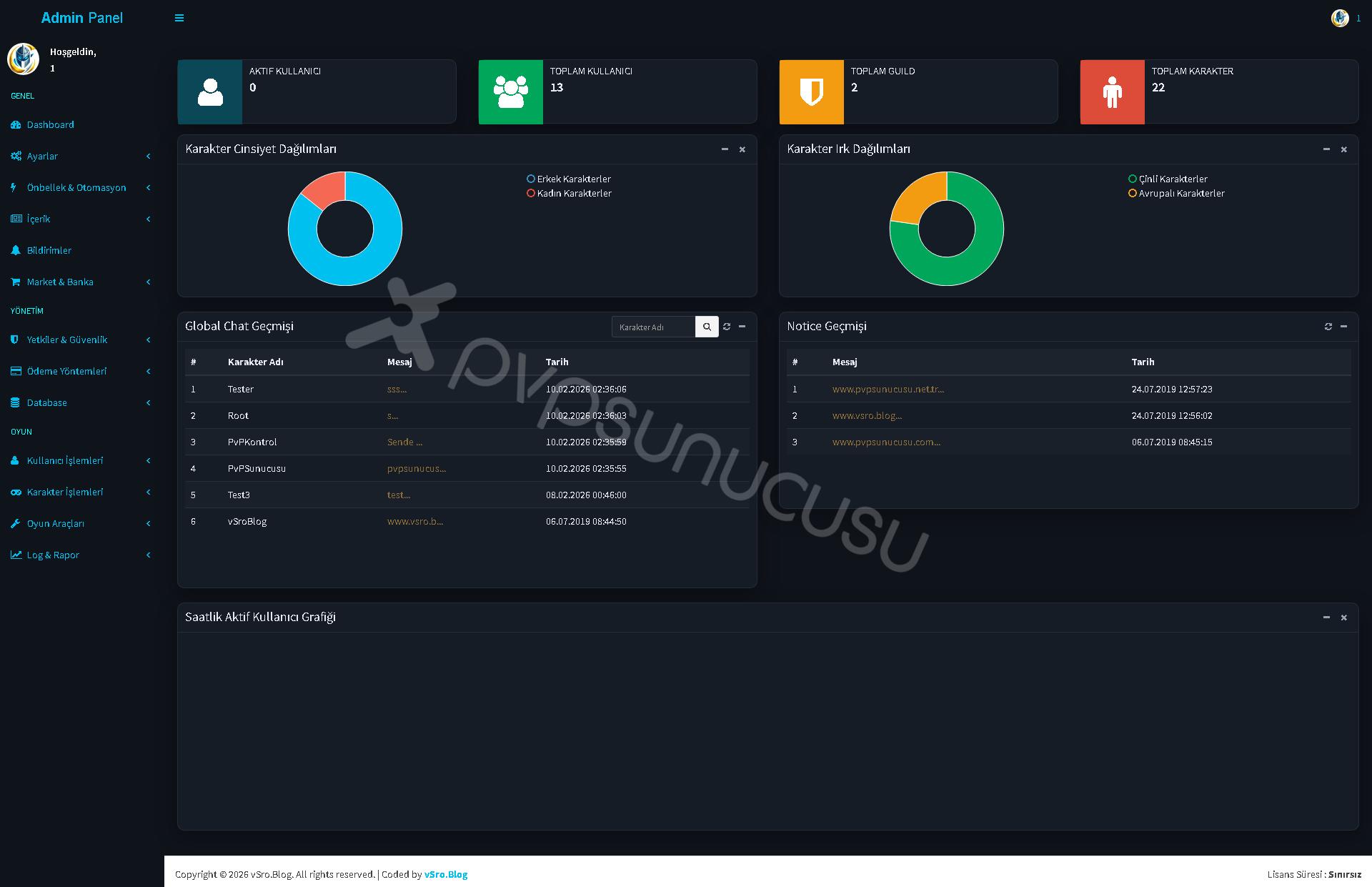The width and height of the screenshot is (1372, 887).
Task: Refresh the Global Chat Geçmişi panel
Action: pos(727,327)
